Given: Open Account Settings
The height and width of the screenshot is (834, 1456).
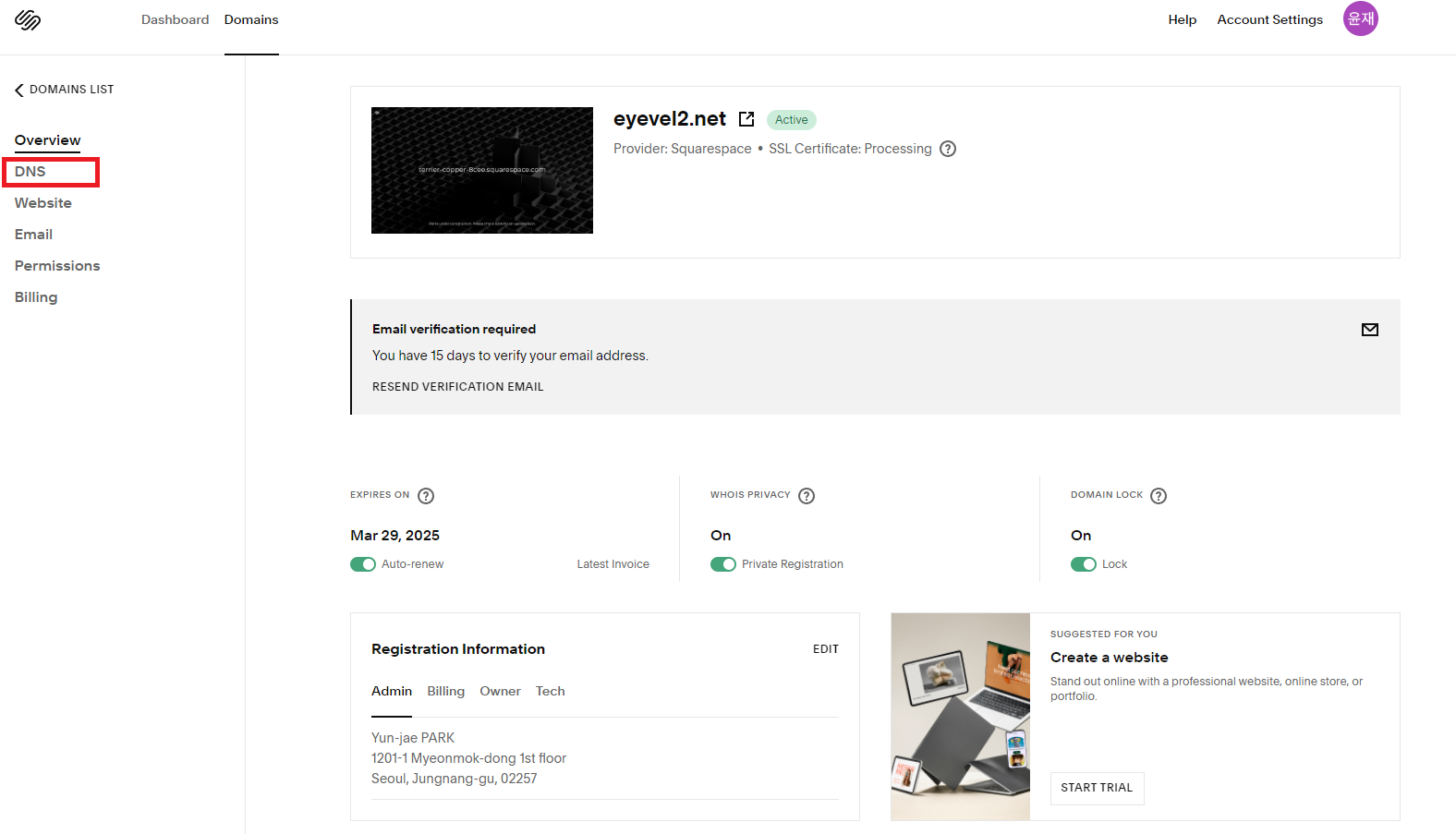Looking at the screenshot, I should [1270, 19].
